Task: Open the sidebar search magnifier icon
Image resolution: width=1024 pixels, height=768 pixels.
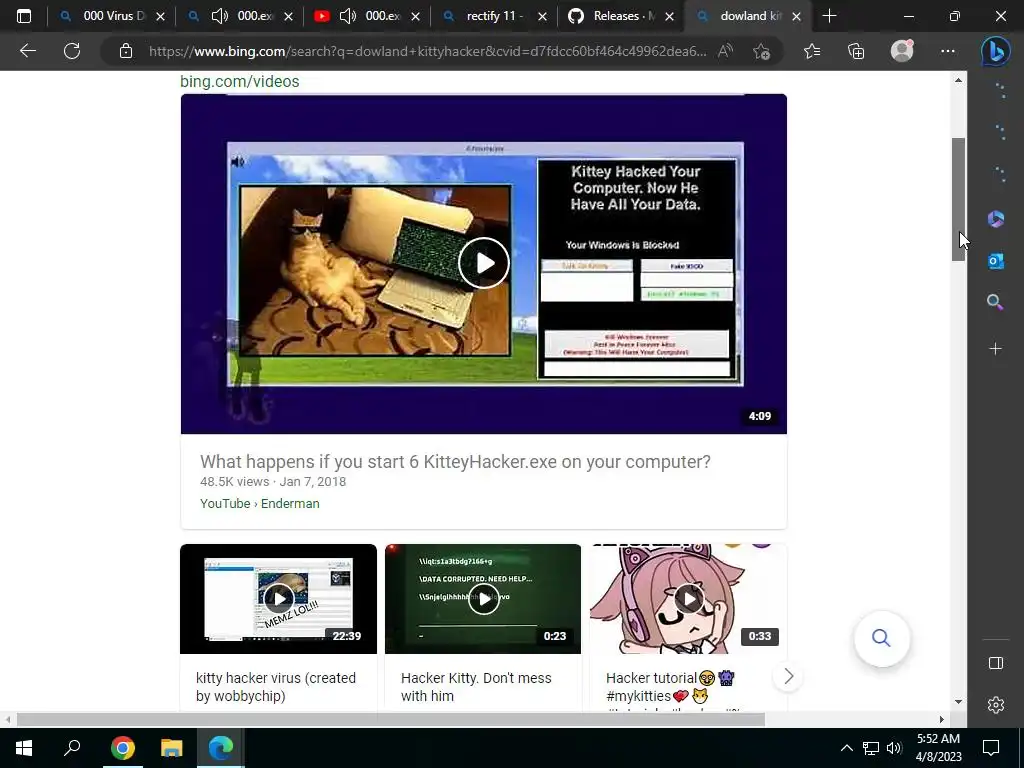Action: click(995, 302)
